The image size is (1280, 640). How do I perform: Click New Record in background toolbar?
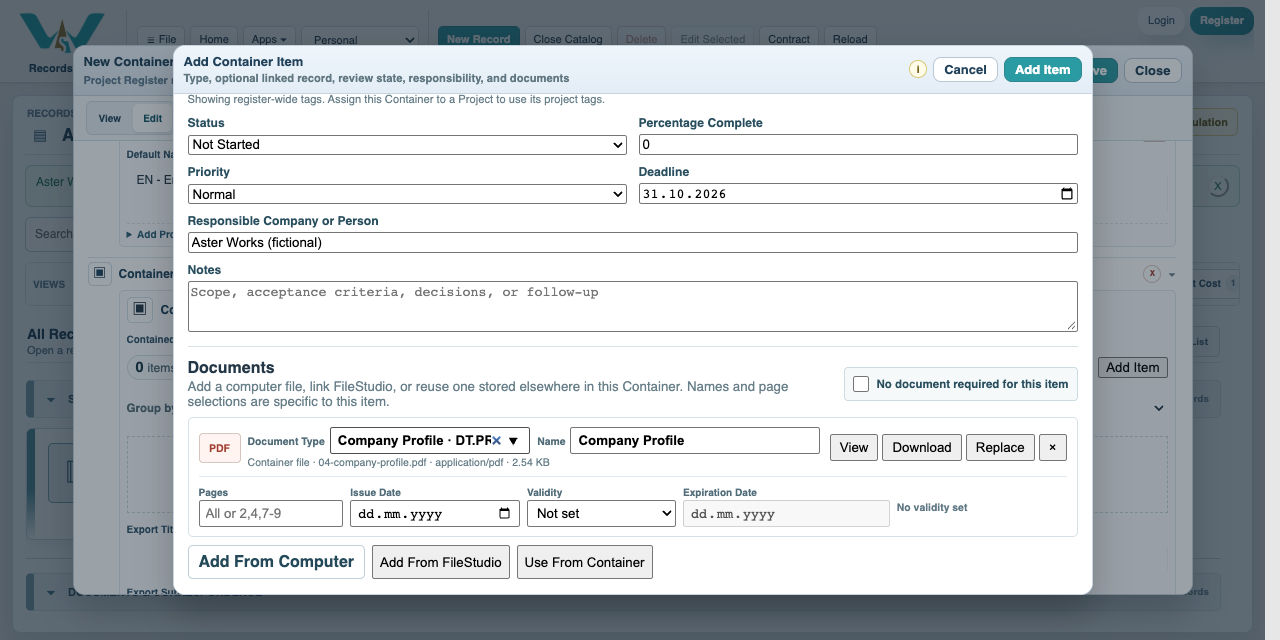point(479,40)
